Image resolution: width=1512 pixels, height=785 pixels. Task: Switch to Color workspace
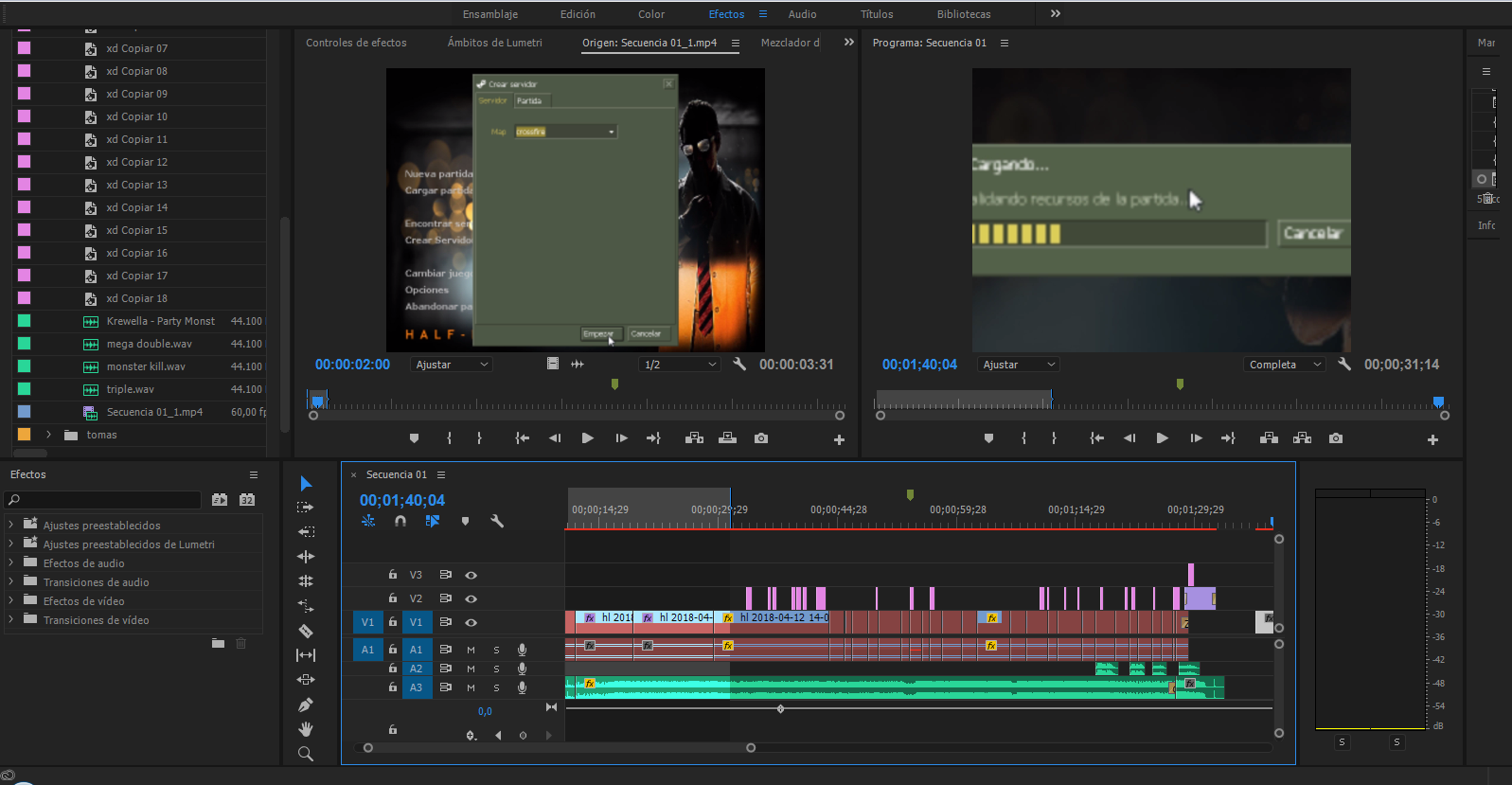pos(651,14)
